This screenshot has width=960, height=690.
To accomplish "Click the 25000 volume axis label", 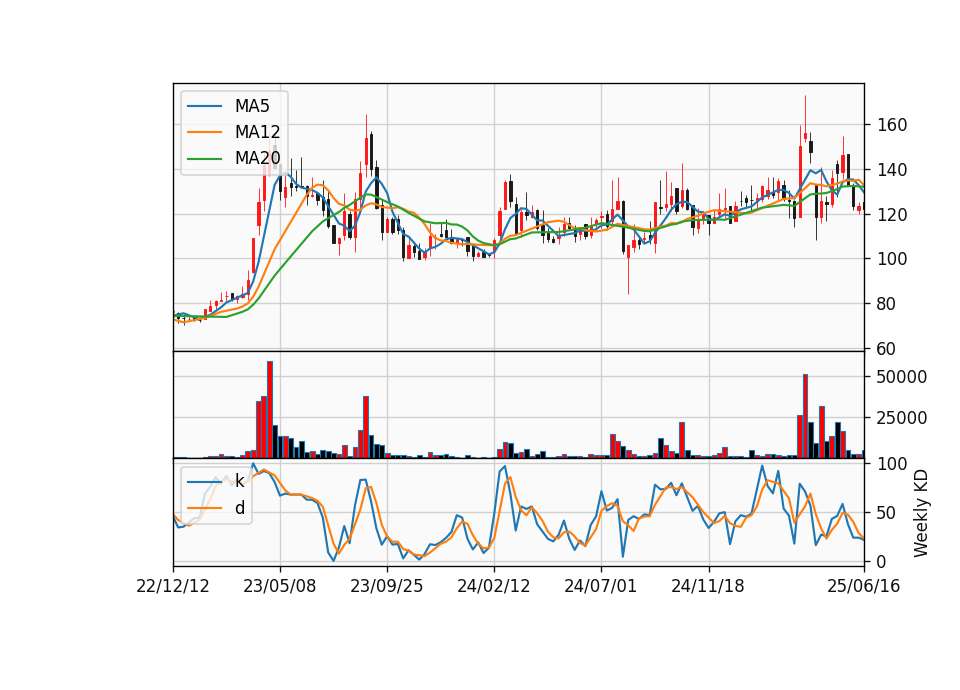I will 902,418.
